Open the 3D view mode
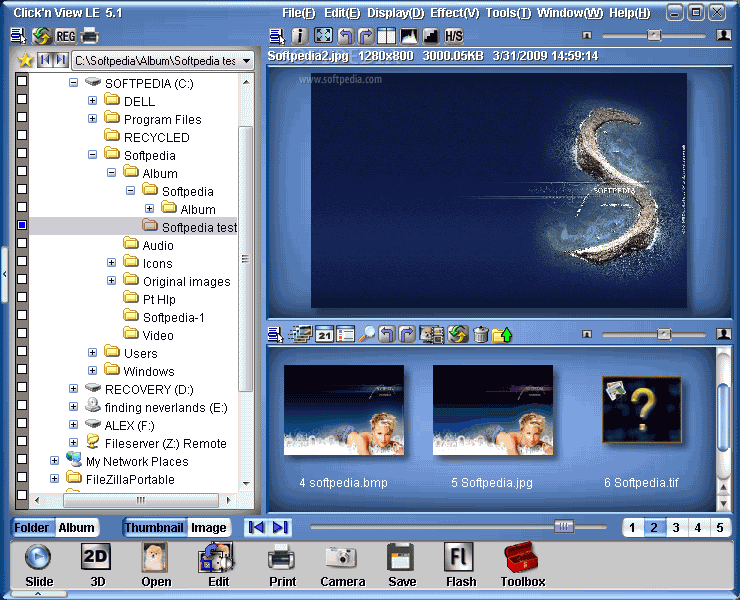 point(97,565)
